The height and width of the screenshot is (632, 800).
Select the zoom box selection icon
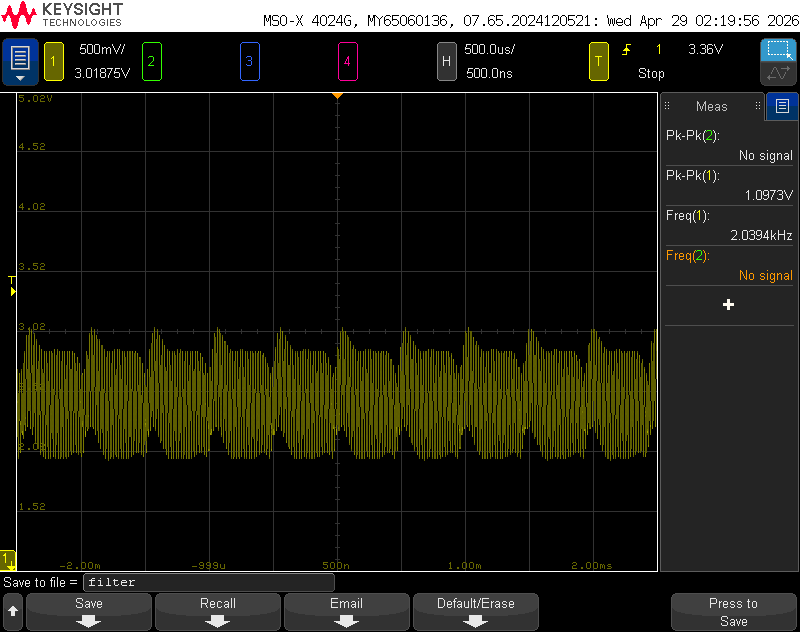click(778, 50)
